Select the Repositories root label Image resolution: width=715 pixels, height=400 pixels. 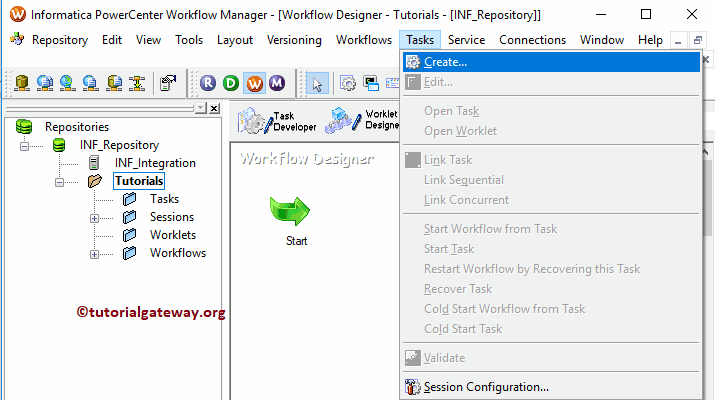click(77, 127)
